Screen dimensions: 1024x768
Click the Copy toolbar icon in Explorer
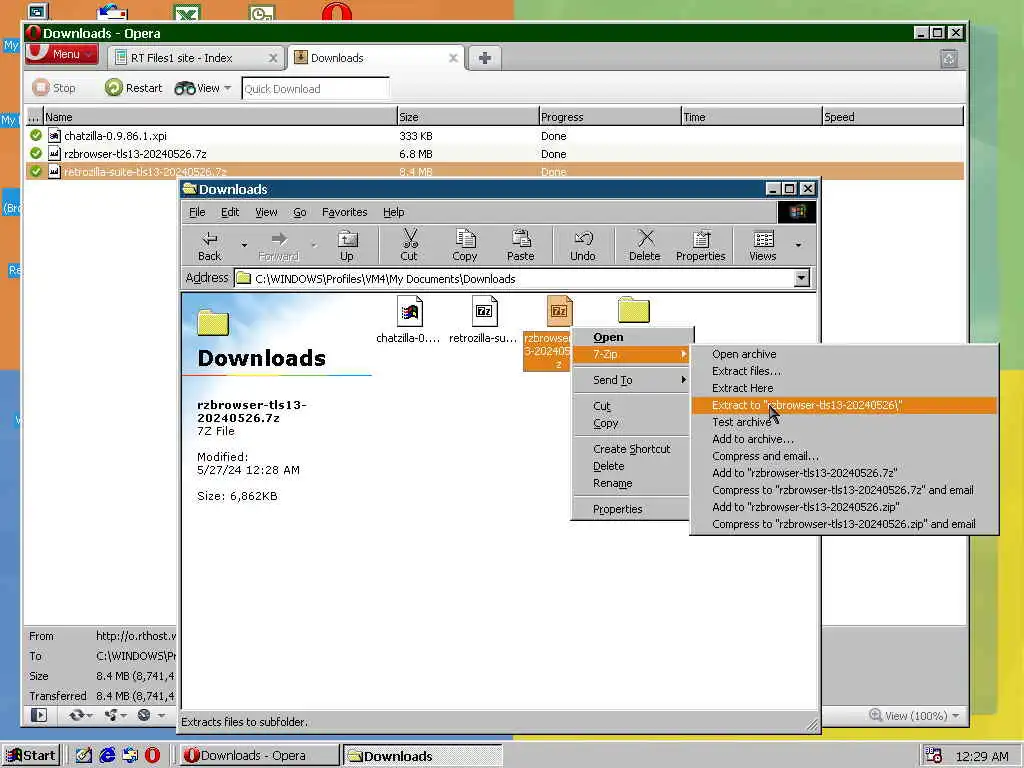pyautogui.click(x=465, y=246)
